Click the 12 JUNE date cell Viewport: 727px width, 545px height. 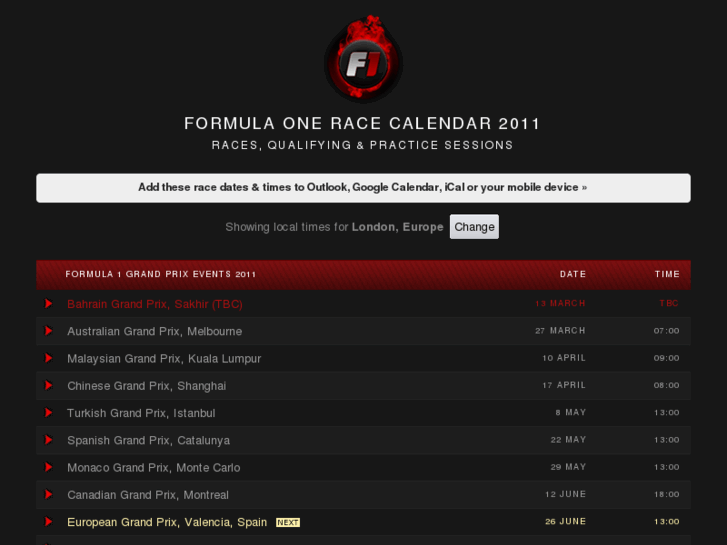[x=565, y=494]
